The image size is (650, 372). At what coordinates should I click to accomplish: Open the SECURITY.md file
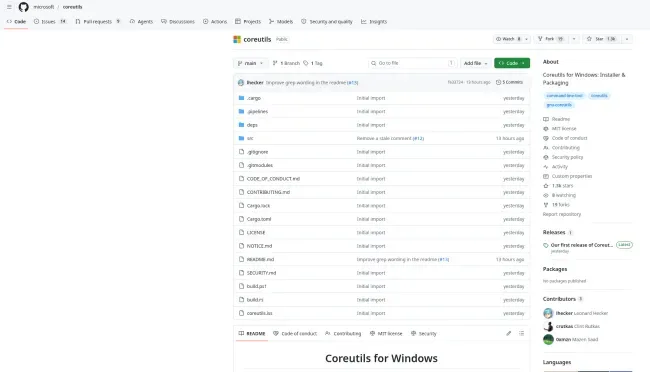261,273
